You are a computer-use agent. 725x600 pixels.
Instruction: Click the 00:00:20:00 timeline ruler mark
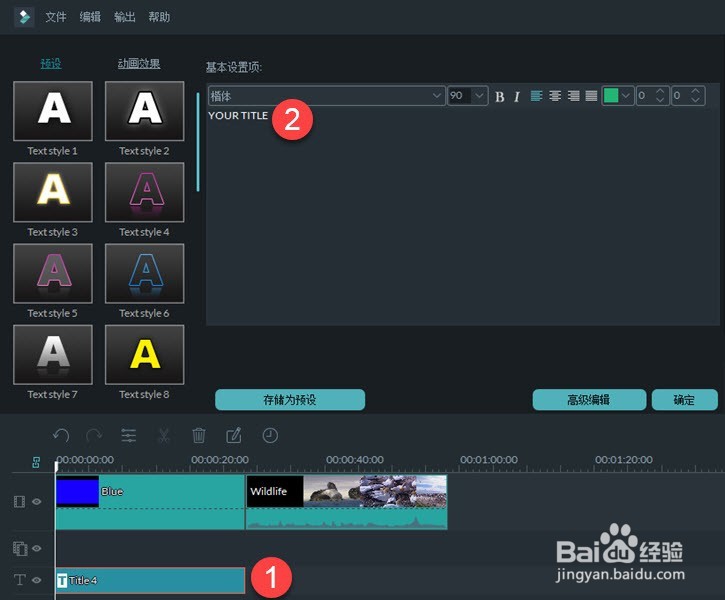(220, 460)
